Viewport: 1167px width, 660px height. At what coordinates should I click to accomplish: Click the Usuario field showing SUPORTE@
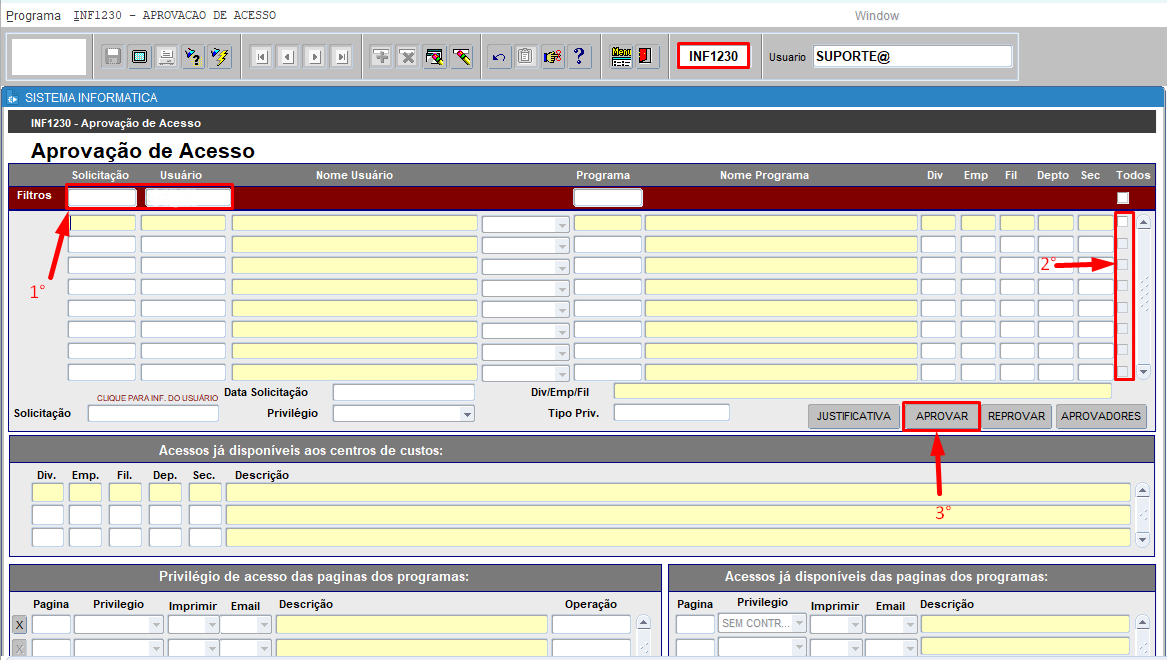tap(912, 57)
